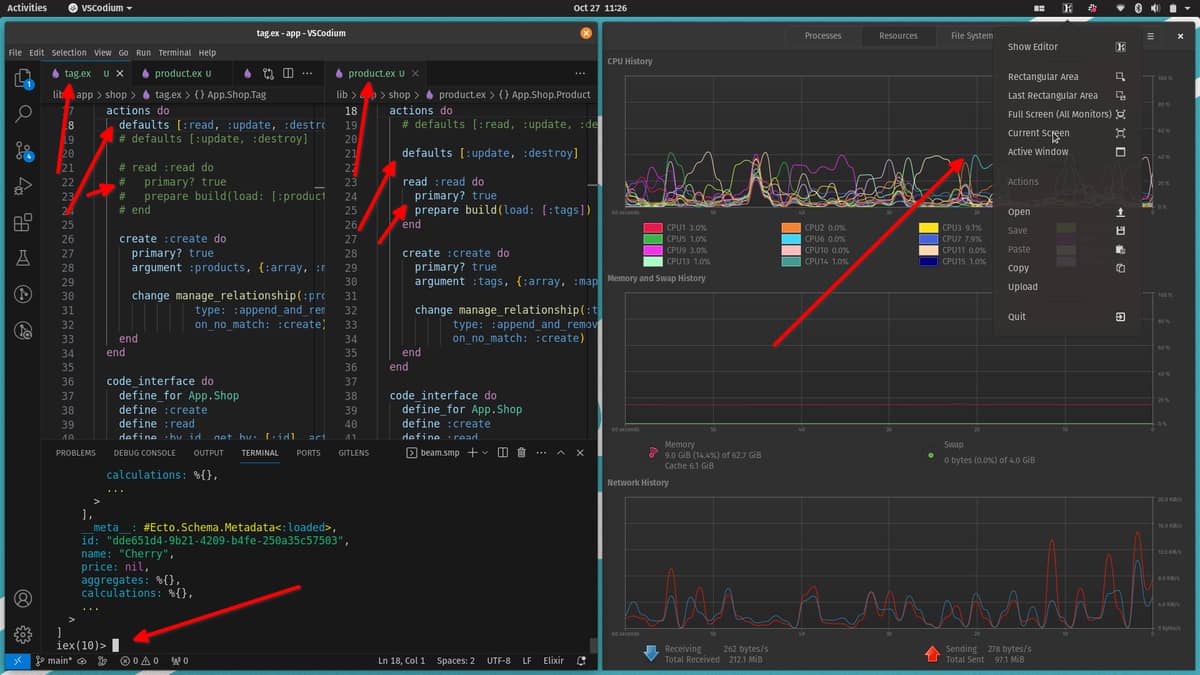1200x675 pixels.
Task: Switch to product.ex tab in left editor group
Action: click(x=182, y=73)
